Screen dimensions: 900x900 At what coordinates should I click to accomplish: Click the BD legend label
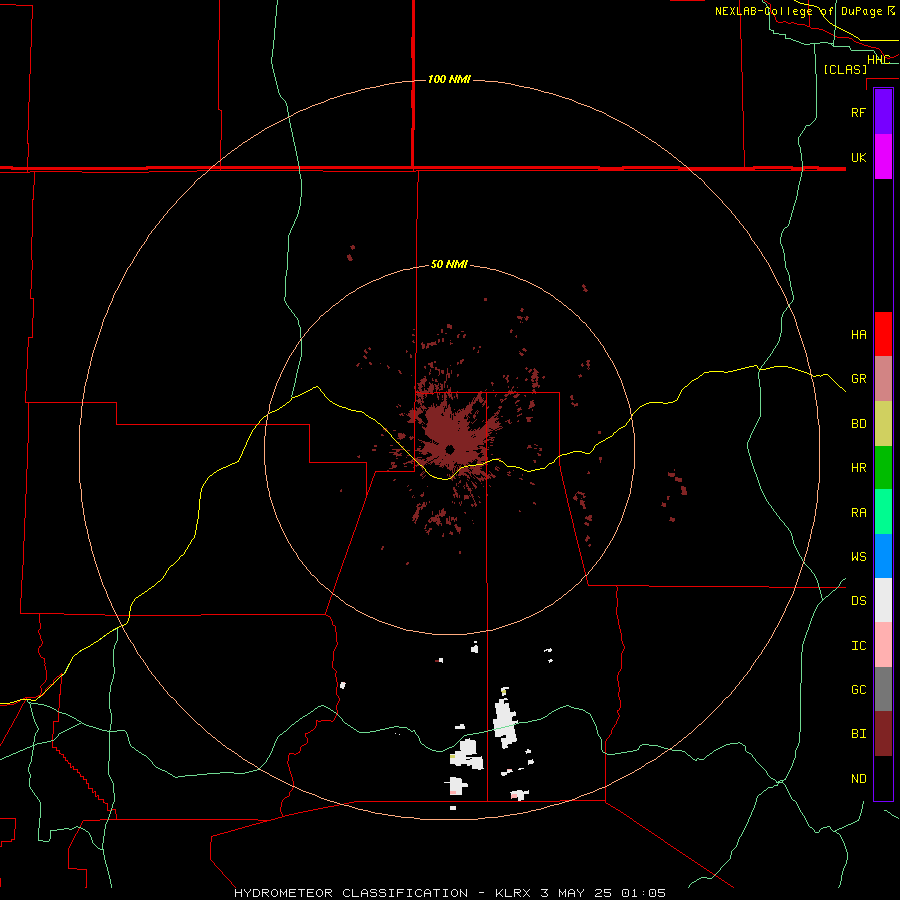point(858,424)
